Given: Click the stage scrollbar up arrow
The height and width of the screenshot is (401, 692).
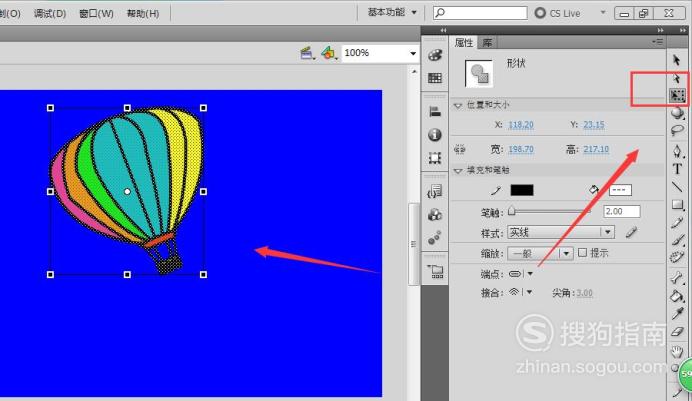Looking at the screenshot, I should 414,71.
